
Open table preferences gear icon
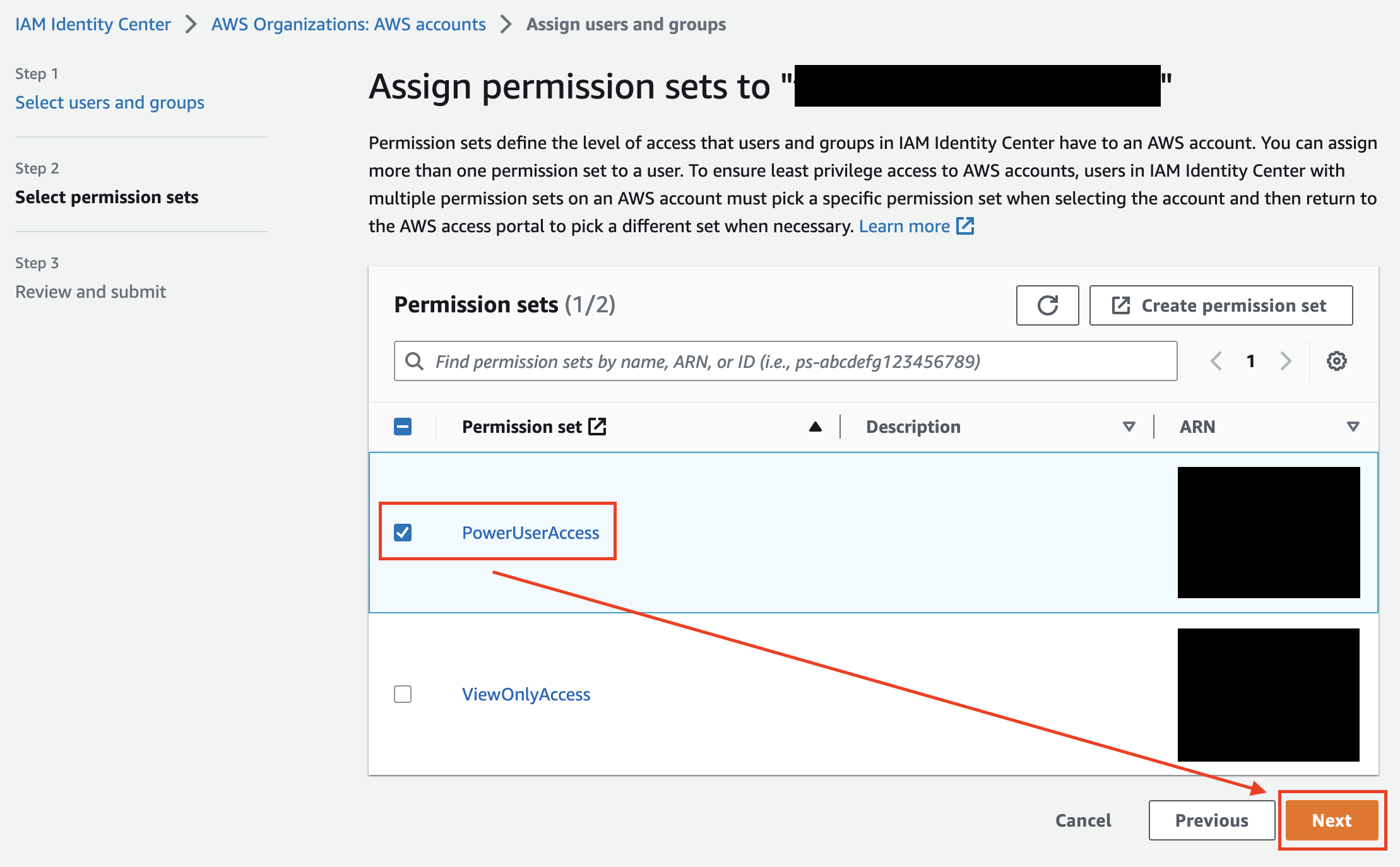coord(1336,361)
